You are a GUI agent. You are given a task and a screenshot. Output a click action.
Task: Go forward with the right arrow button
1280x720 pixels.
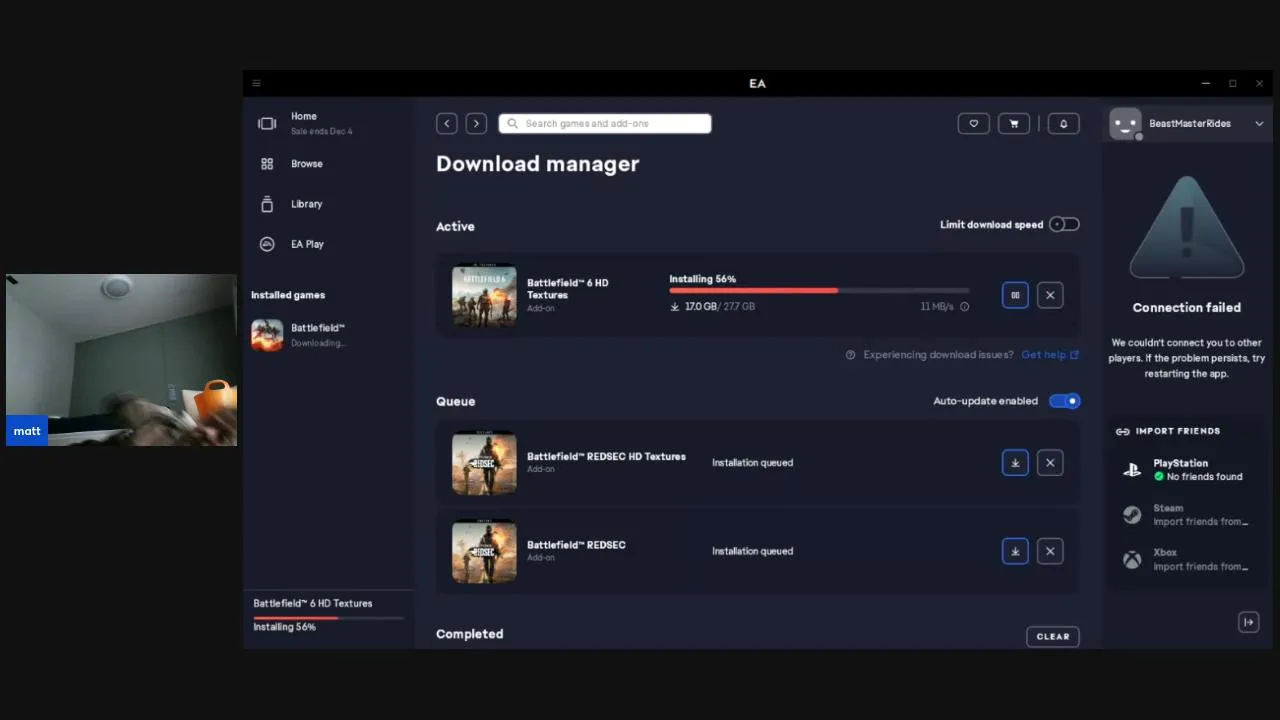476,123
